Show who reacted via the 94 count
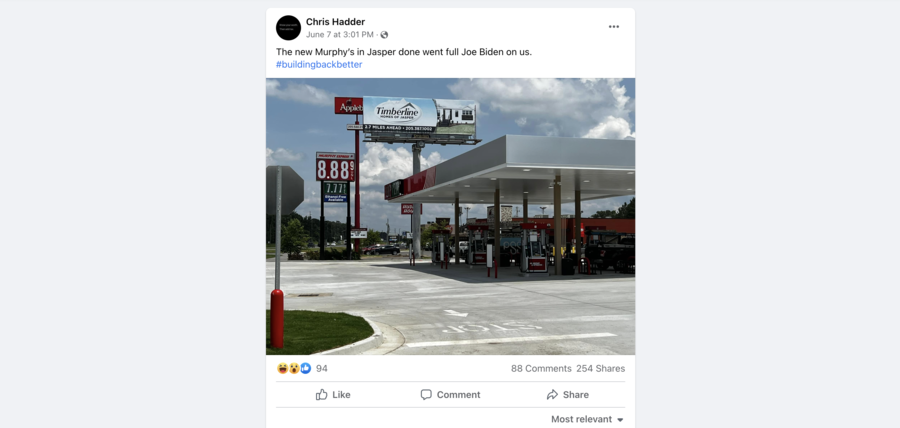Image resolution: width=900 pixels, height=428 pixels. pyautogui.click(x=321, y=368)
